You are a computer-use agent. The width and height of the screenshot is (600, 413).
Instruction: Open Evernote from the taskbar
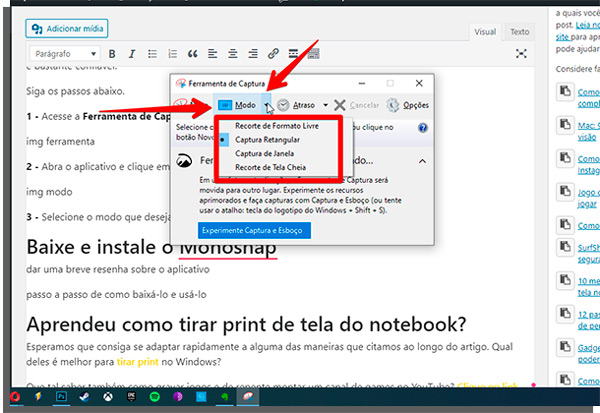click(225, 397)
